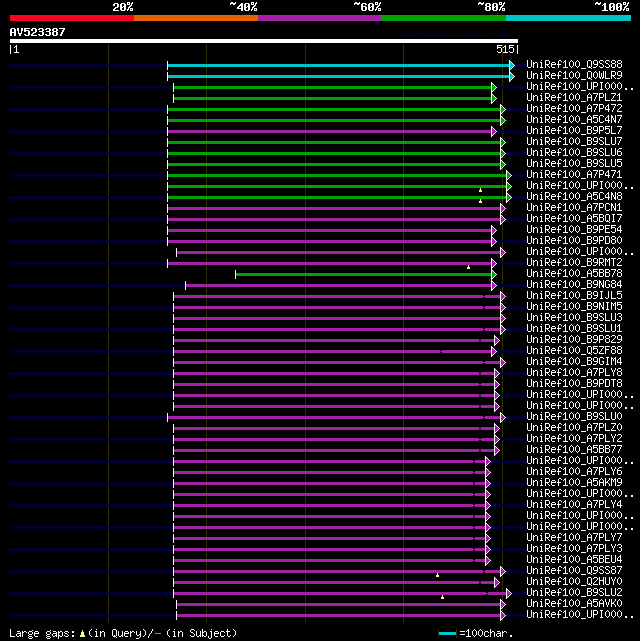Click the yellow gap marker below the B9RMT2 bar
This screenshot has width=640, height=641.
pos(468,267)
